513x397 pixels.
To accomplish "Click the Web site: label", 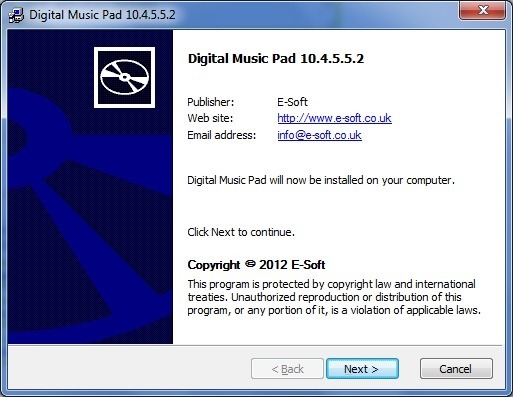I will click(210, 118).
